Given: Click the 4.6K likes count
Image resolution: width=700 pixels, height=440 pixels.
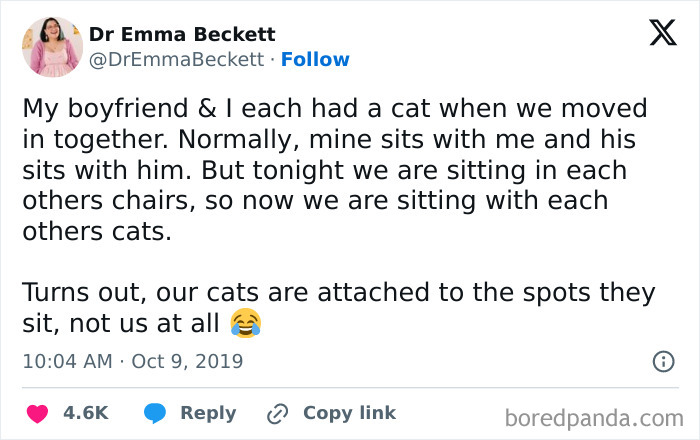Looking at the screenshot, I should pyautogui.click(x=85, y=413).
